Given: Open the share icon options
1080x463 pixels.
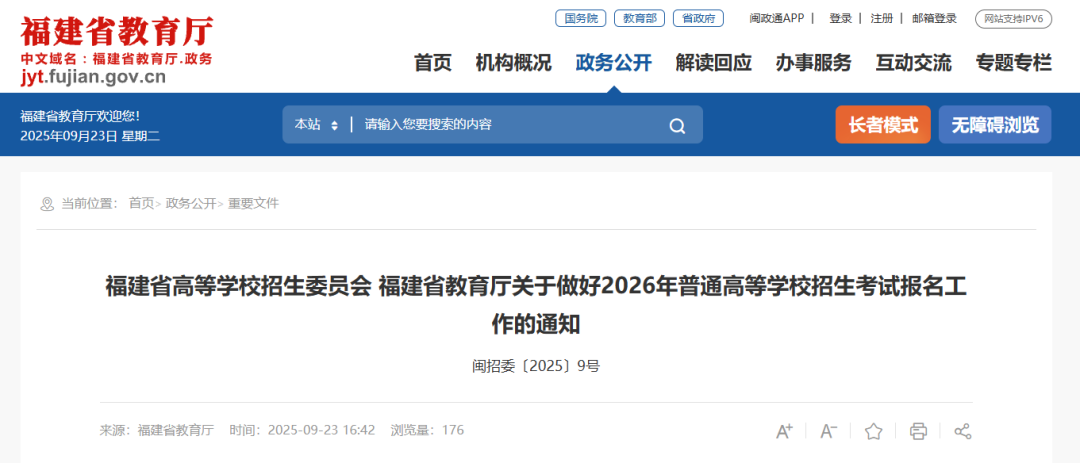Looking at the screenshot, I should pyautogui.click(x=962, y=431).
